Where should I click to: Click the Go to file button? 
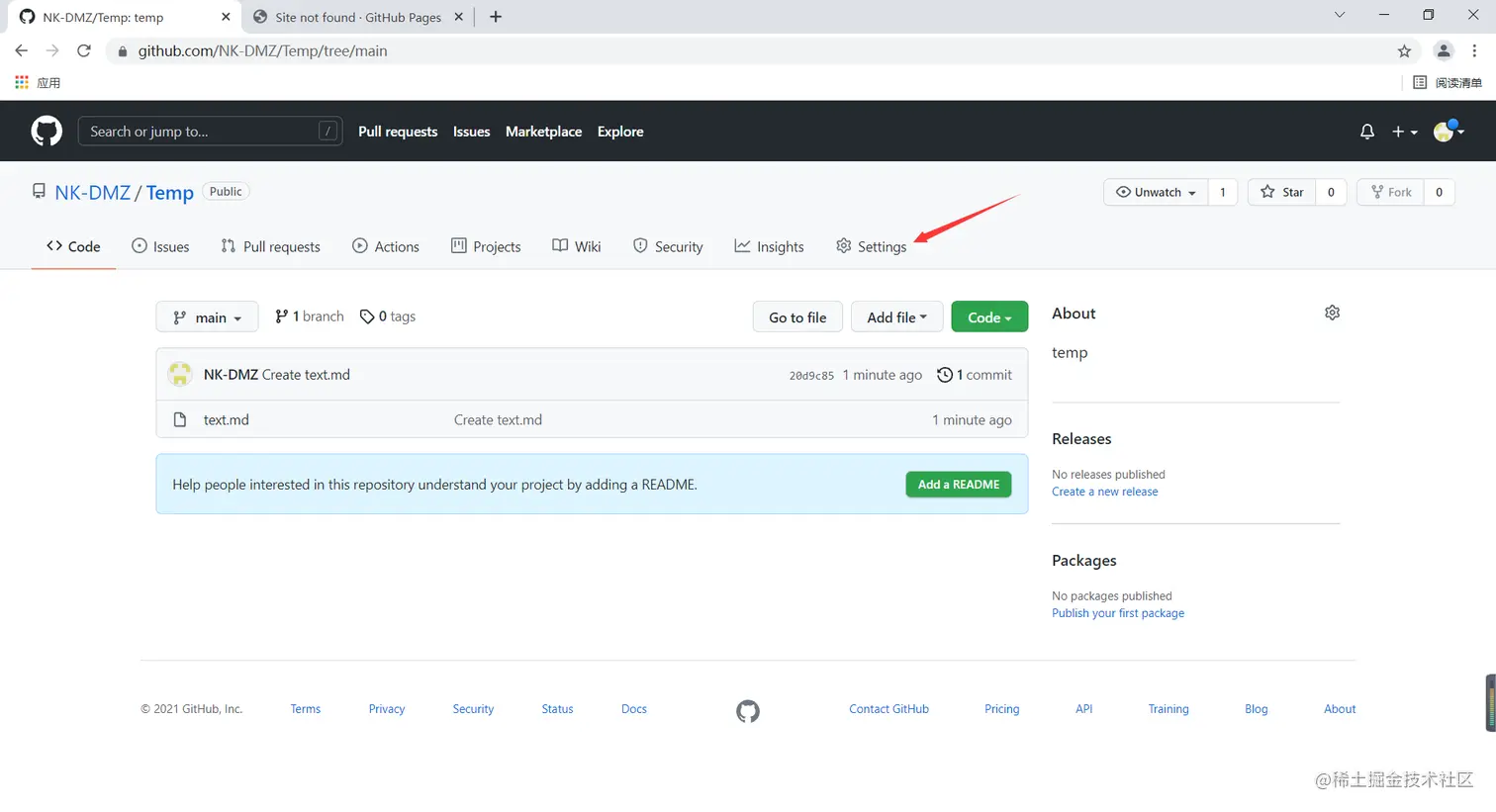pos(797,317)
